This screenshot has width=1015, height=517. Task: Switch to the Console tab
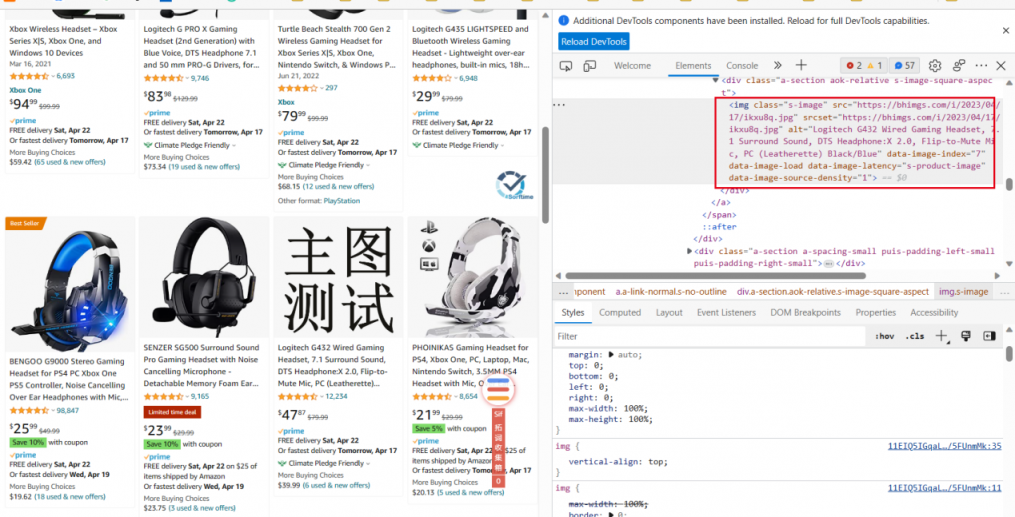click(x=742, y=65)
